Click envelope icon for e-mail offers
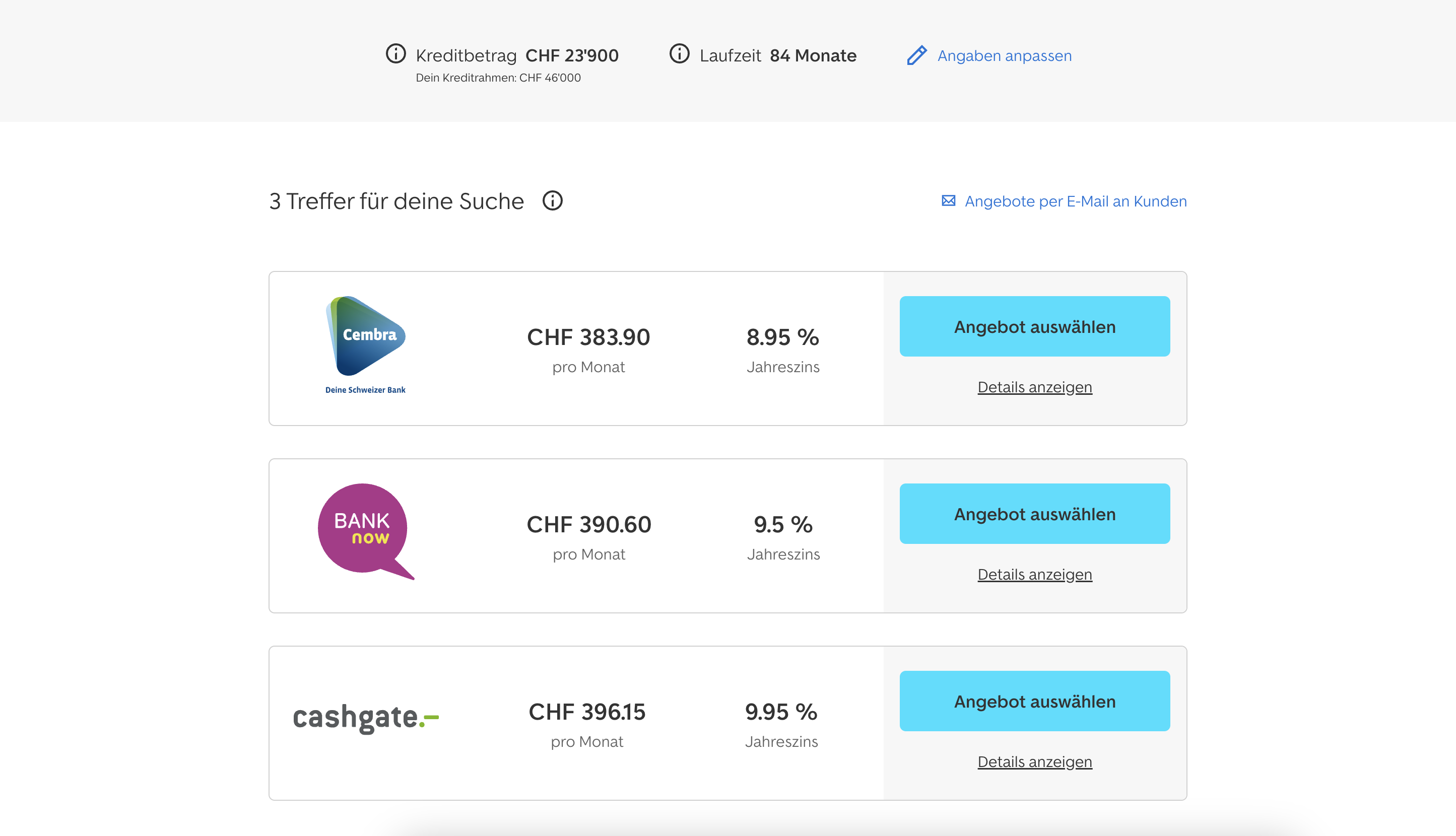Screen dimensions: 1456x836 click(948, 200)
